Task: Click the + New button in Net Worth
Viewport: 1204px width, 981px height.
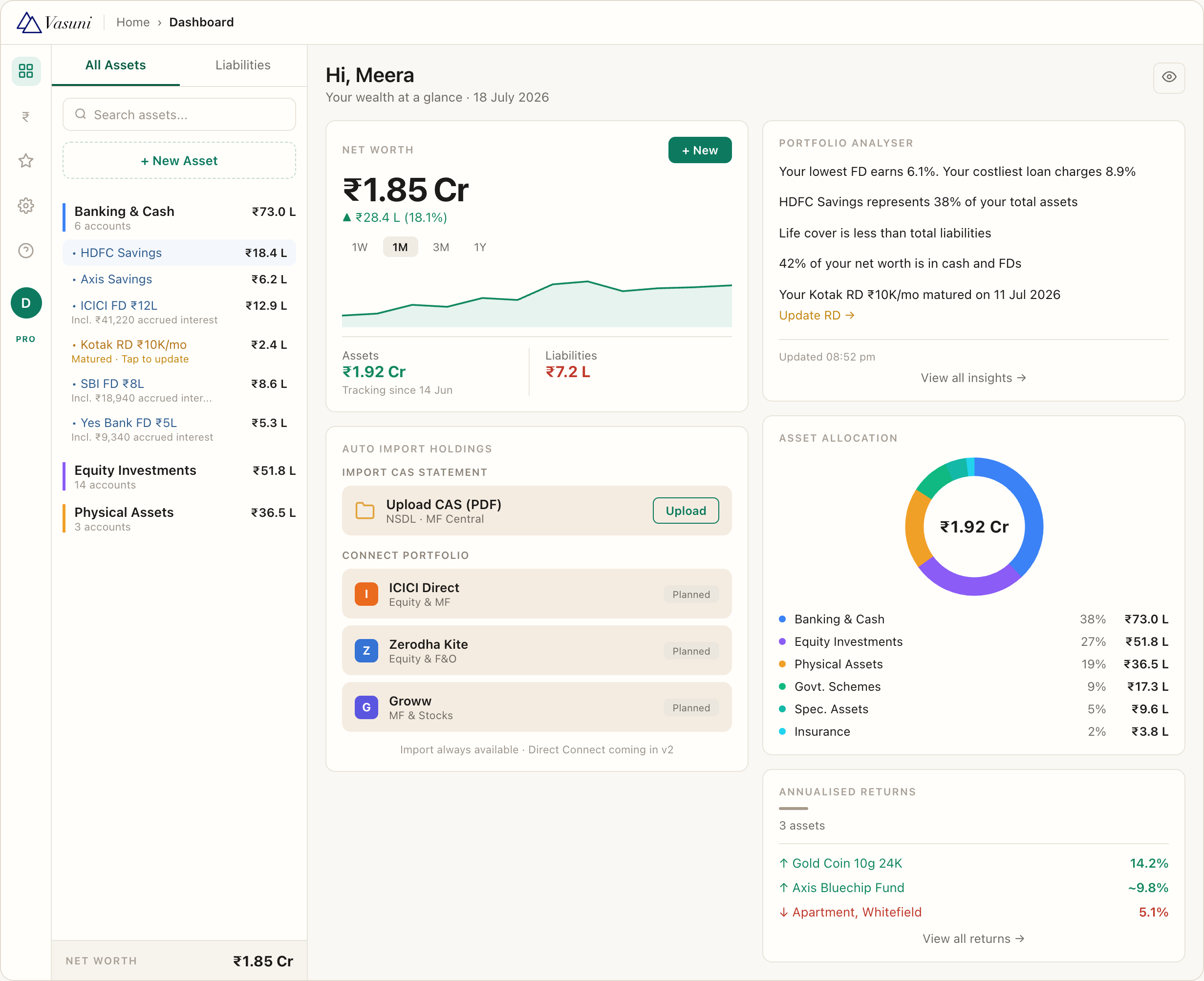Action: click(700, 150)
